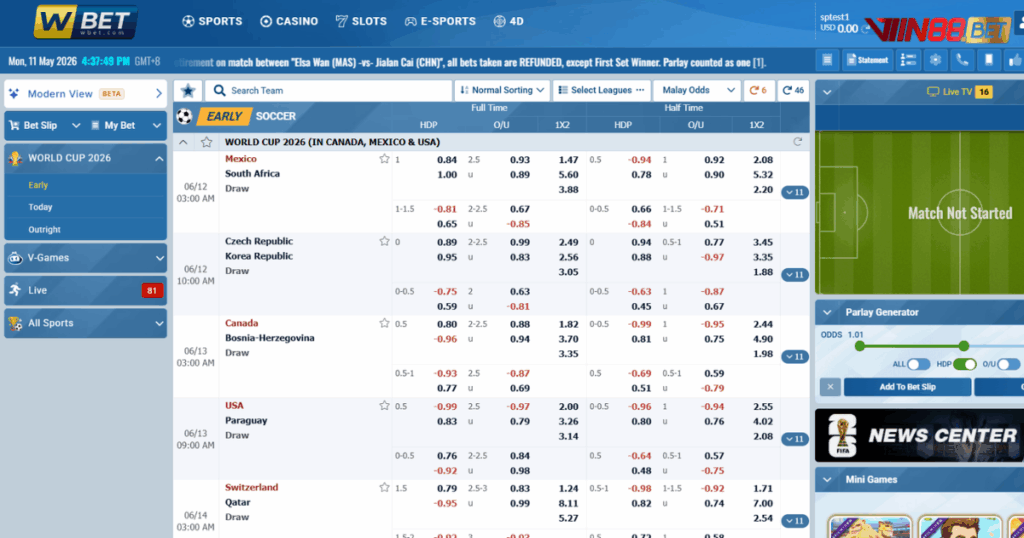
Task: Click the second mini game thumbnail
Action: pos(959,526)
